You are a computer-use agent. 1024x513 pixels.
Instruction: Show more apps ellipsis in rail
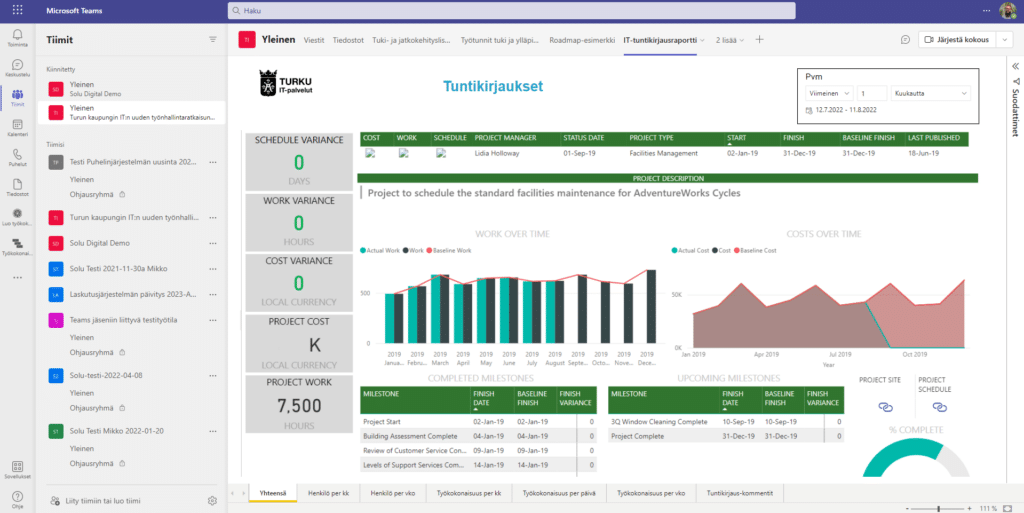[x=18, y=277]
